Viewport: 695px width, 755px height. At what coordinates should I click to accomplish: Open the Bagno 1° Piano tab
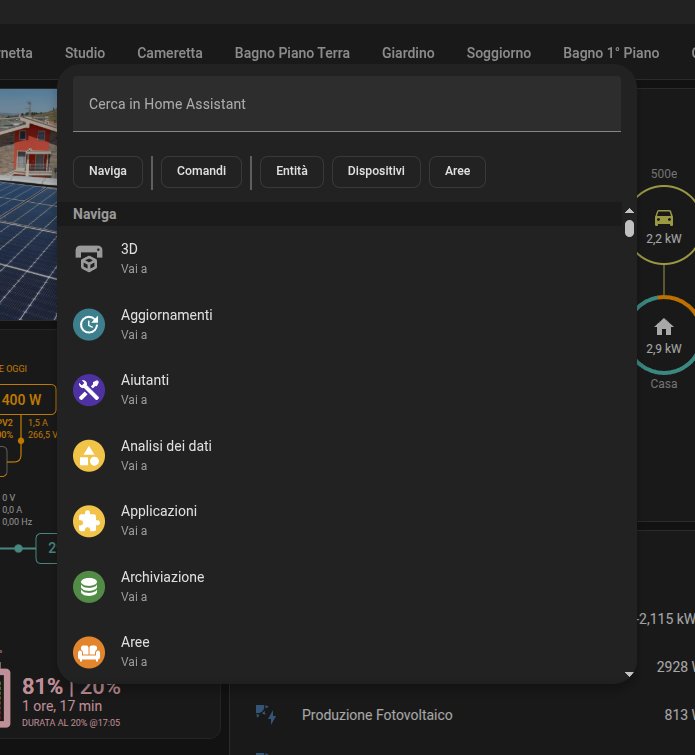point(611,53)
